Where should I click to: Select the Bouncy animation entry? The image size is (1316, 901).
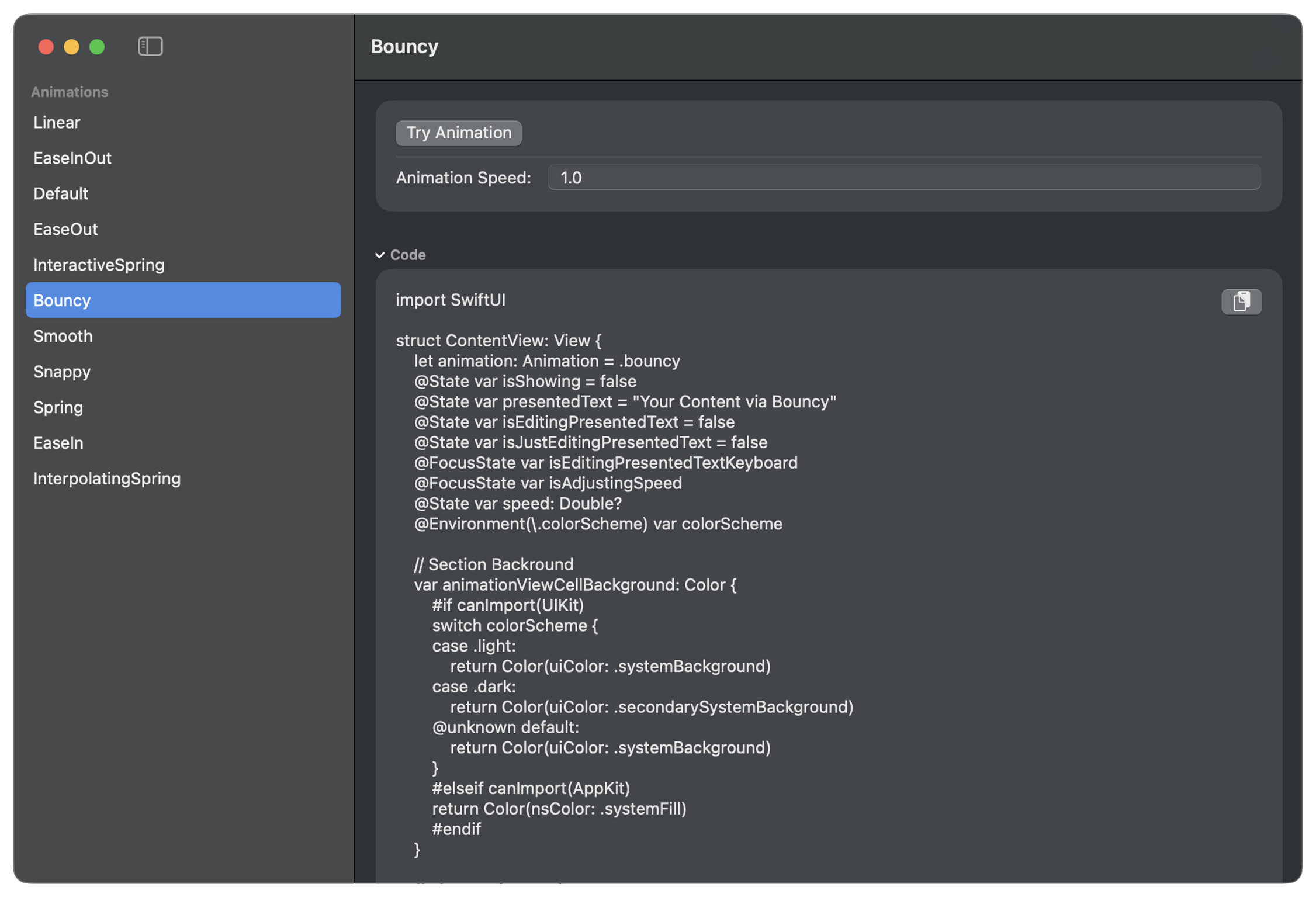coord(62,300)
